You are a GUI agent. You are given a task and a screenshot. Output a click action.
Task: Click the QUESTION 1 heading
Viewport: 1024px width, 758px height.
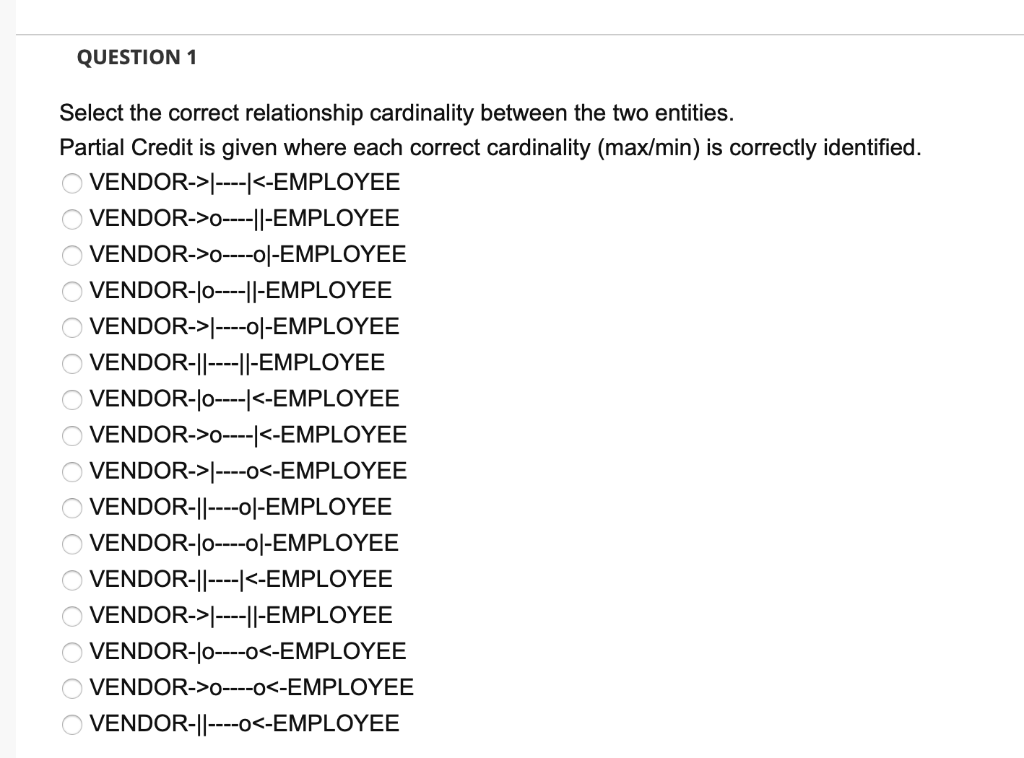click(138, 57)
